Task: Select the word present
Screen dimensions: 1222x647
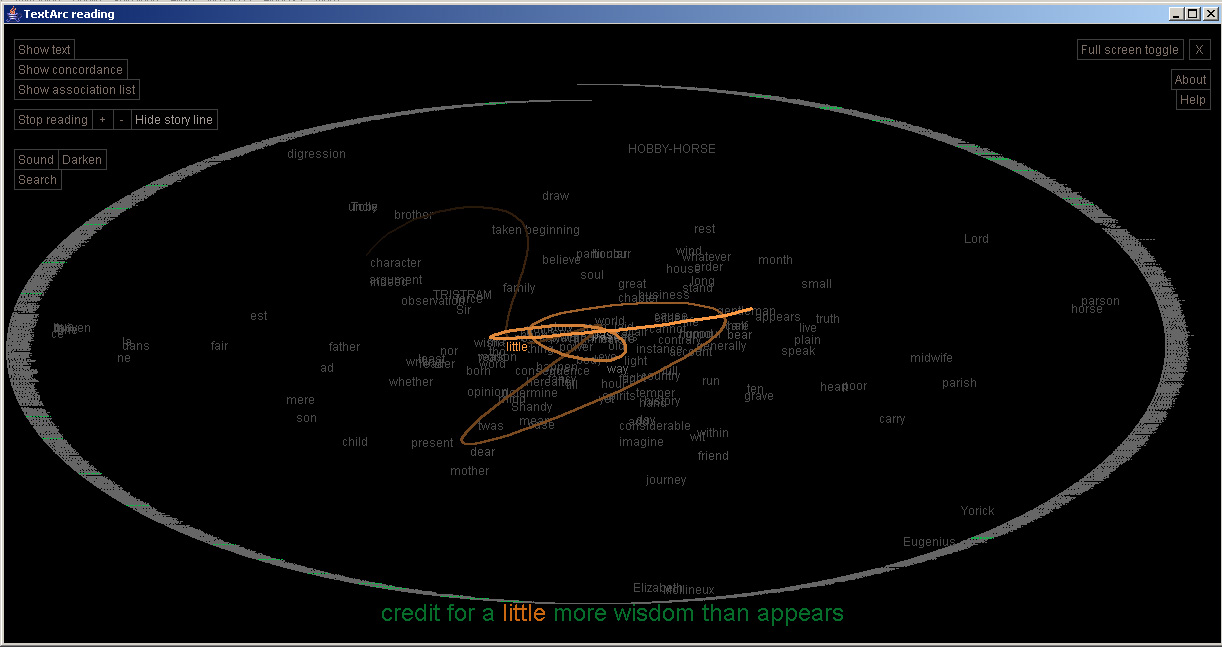Action: tap(432, 443)
